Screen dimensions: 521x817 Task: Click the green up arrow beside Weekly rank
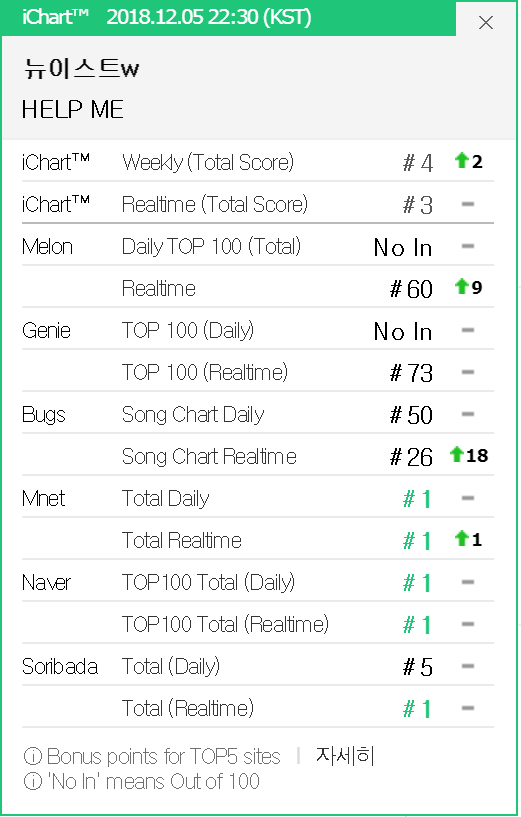click(x=461, y=160)
